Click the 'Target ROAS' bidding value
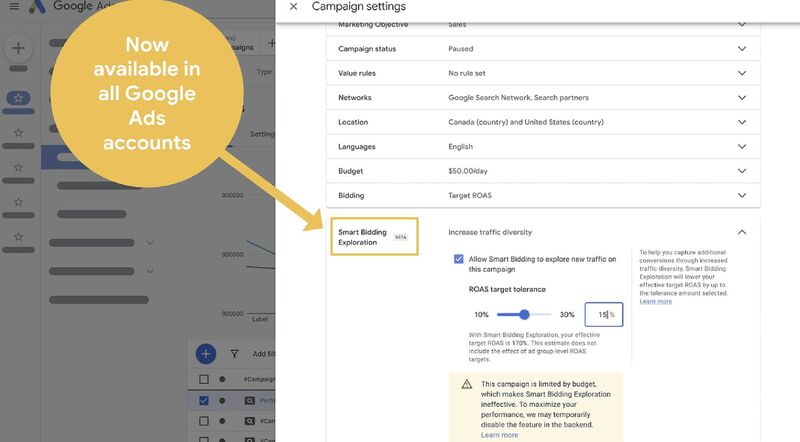The height and width of the screenshot is (442, 800). [470, 195]
